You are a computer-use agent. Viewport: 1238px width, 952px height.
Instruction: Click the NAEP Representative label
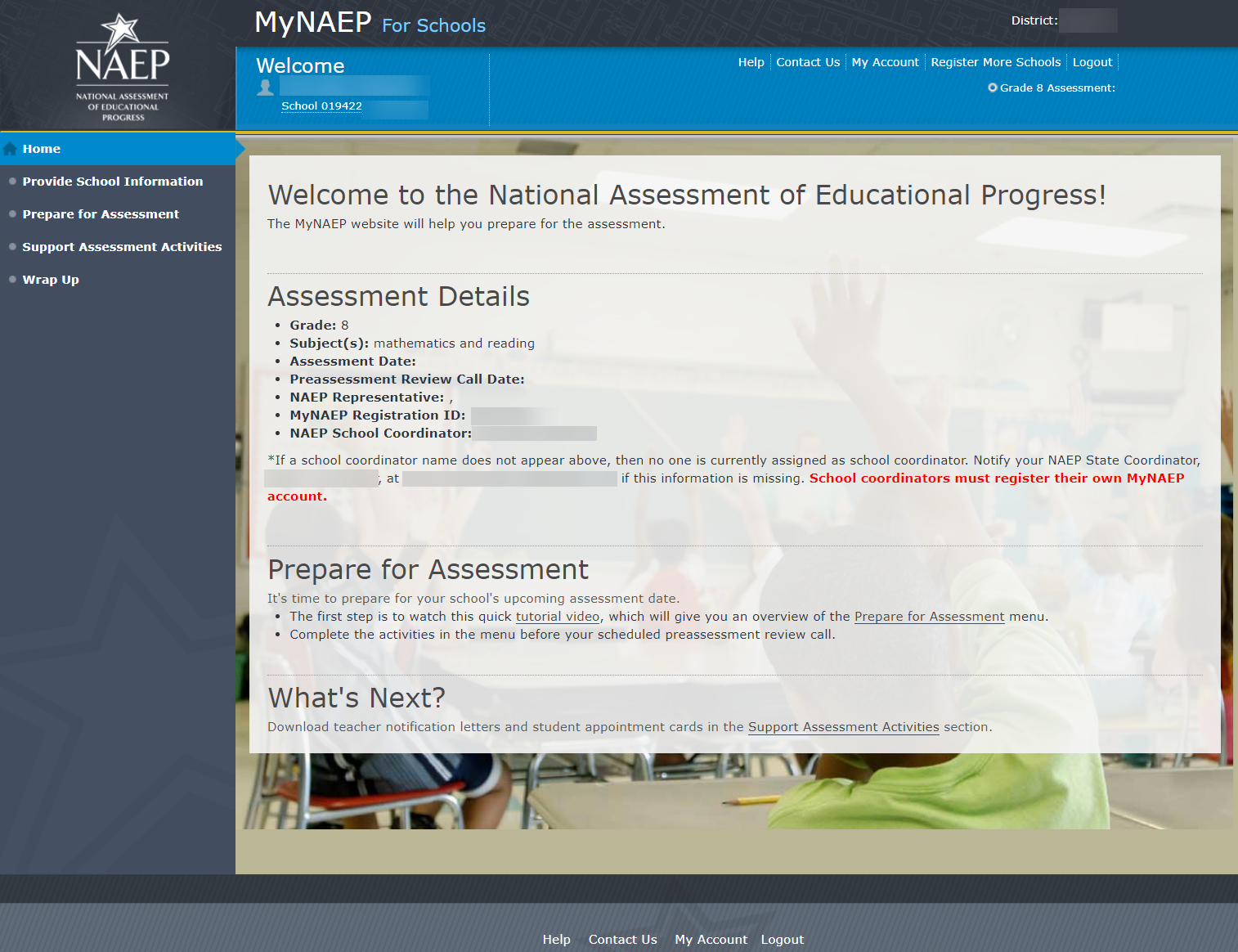tap(367, 397)
